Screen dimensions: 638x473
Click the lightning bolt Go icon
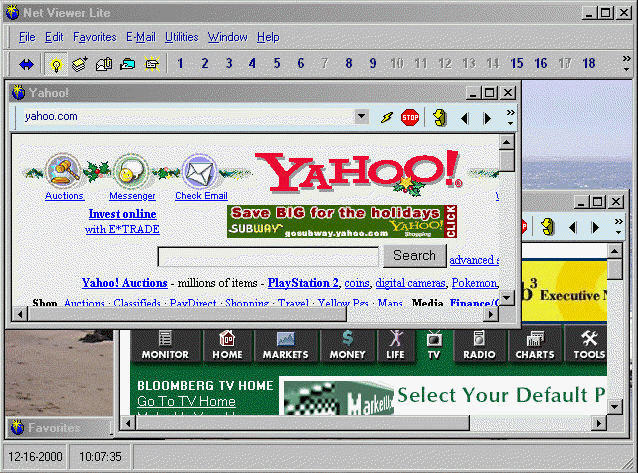(x=387, y=118)
